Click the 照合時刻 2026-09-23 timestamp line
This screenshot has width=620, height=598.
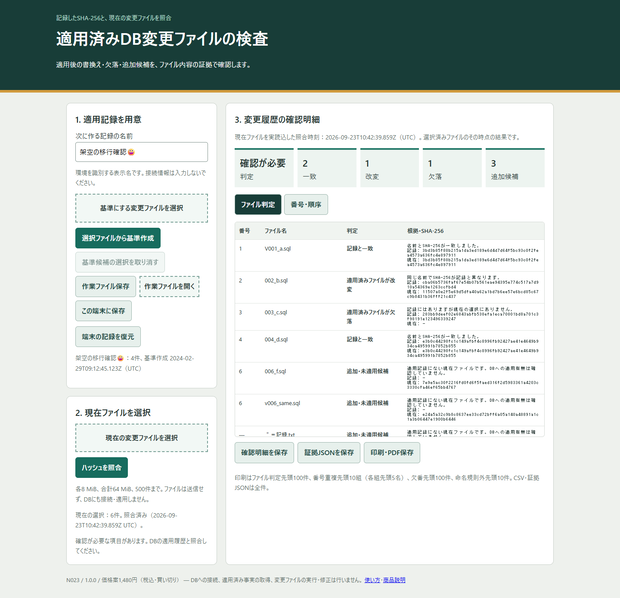point(378,137)
